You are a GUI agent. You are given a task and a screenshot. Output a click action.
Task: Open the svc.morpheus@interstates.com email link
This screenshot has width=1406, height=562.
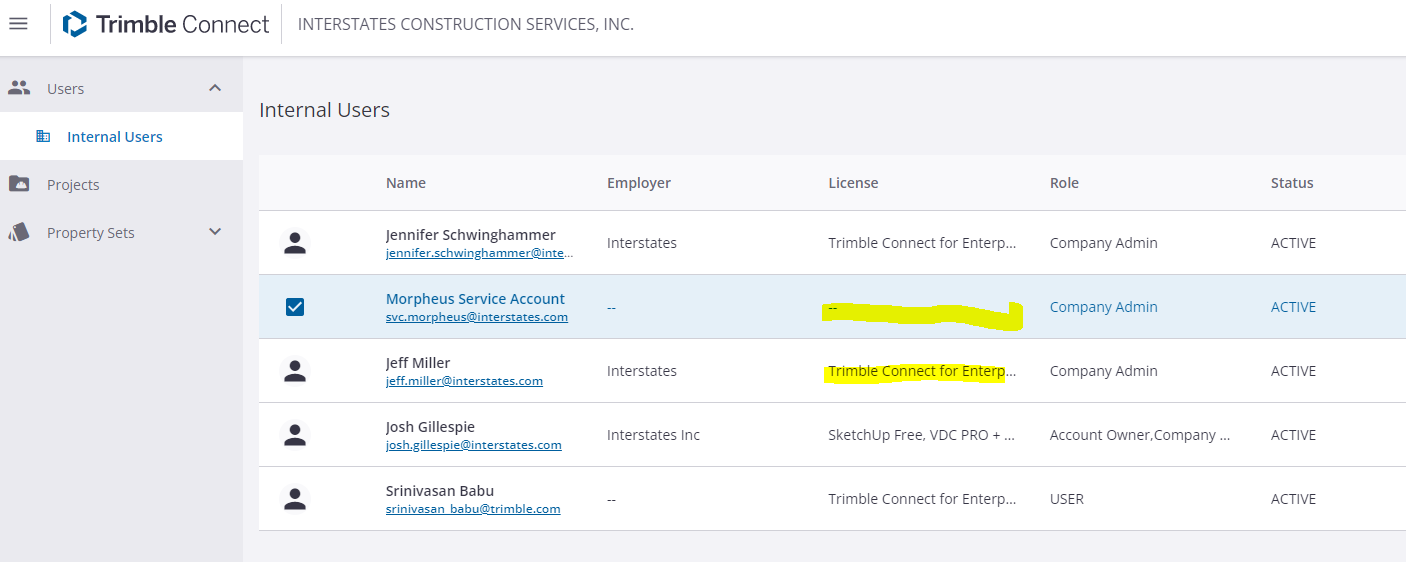(477, 317)
